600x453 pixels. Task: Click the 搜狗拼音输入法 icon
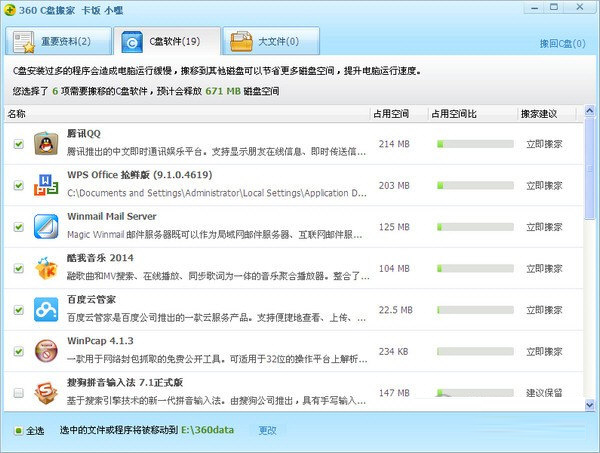click(47, 392)
